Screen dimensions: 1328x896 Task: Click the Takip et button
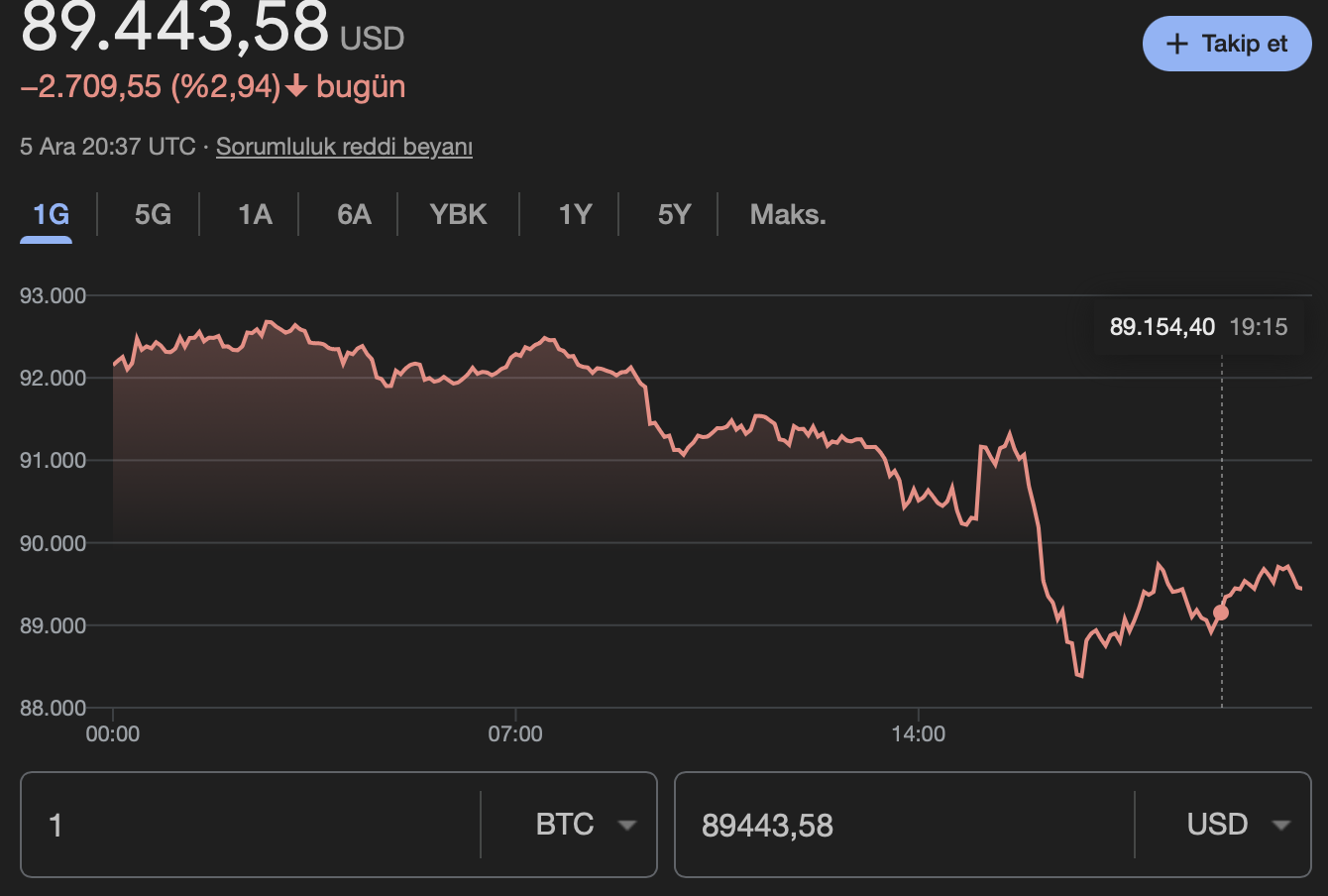click(x=1226, y=44)
